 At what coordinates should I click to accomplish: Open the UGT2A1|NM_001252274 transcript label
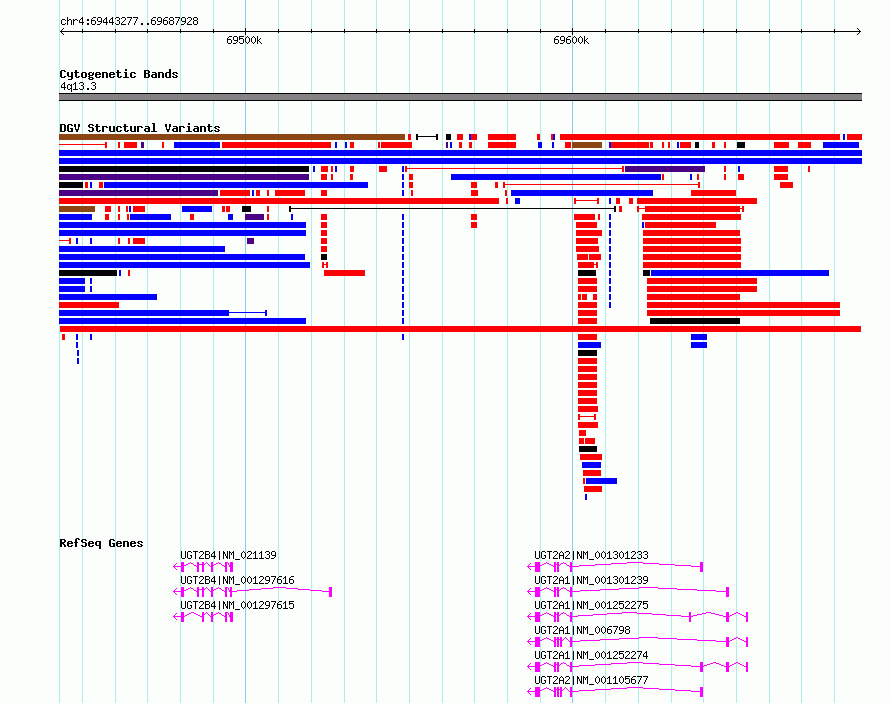(591, 655)
